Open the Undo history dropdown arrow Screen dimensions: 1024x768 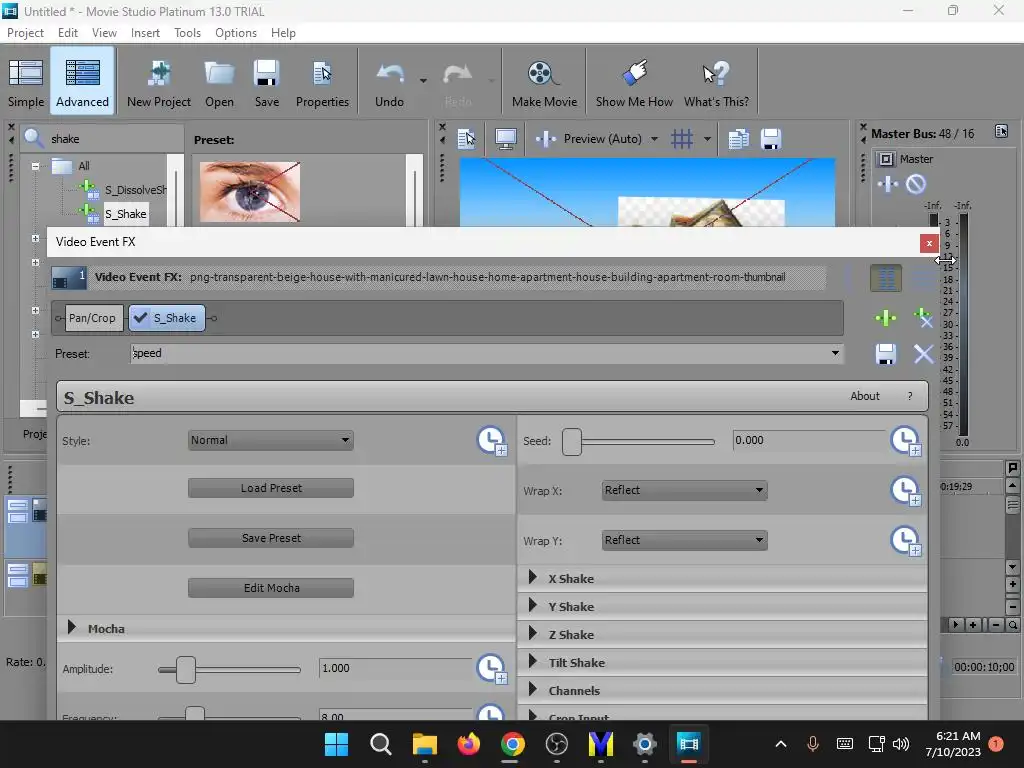(423, 81)
